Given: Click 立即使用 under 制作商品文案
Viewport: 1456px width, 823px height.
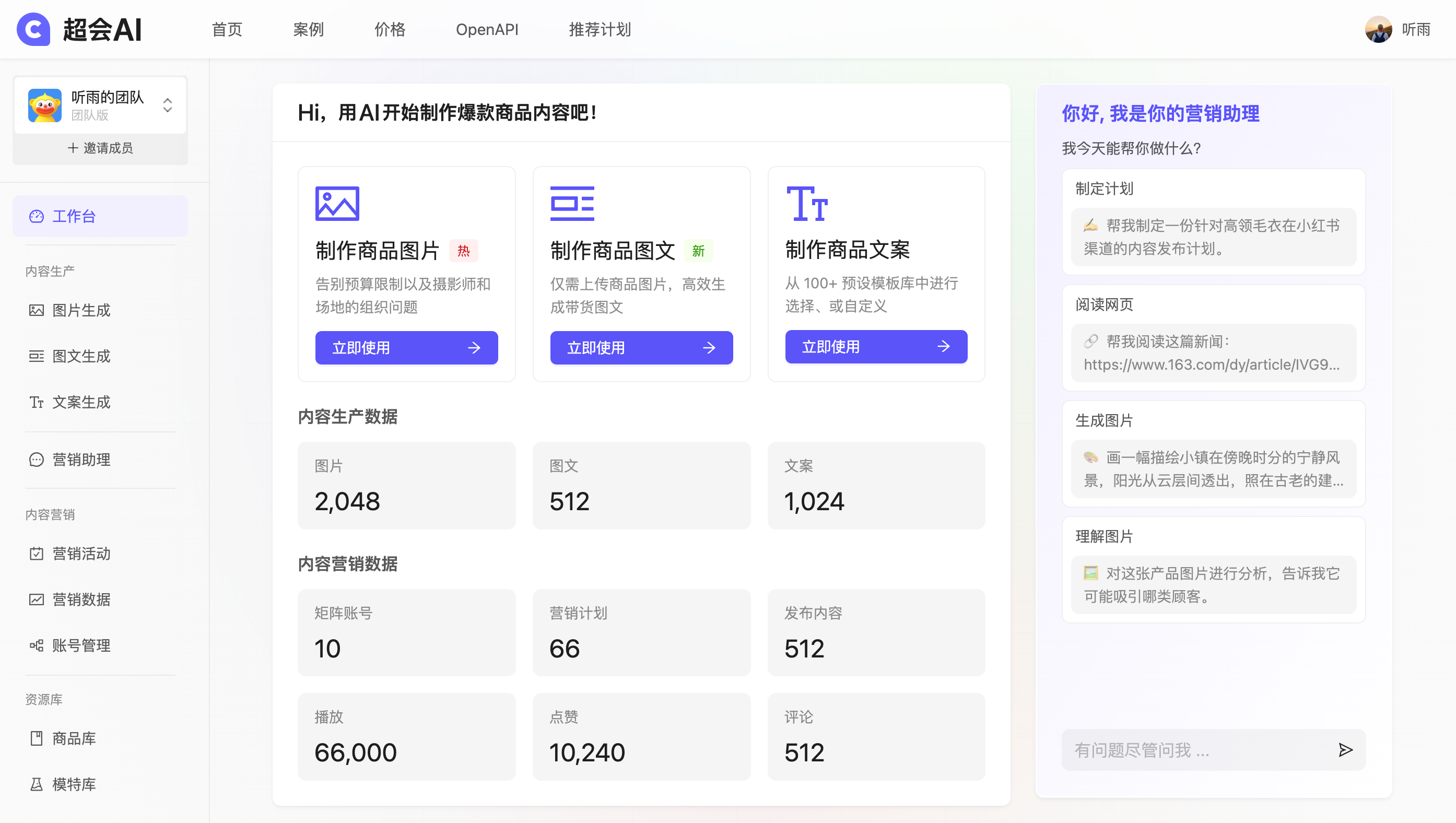Looking at the screenshot, I should (x=876, y=347).
